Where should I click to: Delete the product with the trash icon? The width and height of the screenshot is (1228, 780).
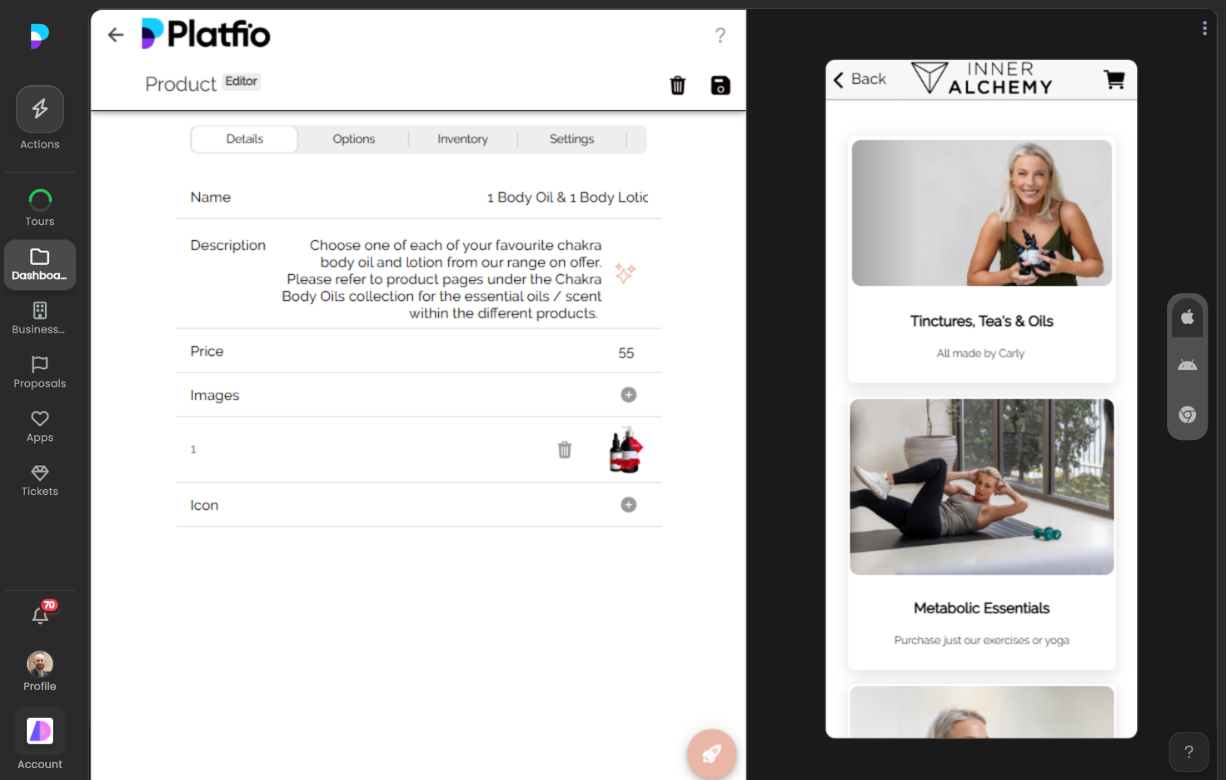pos(677,86)
